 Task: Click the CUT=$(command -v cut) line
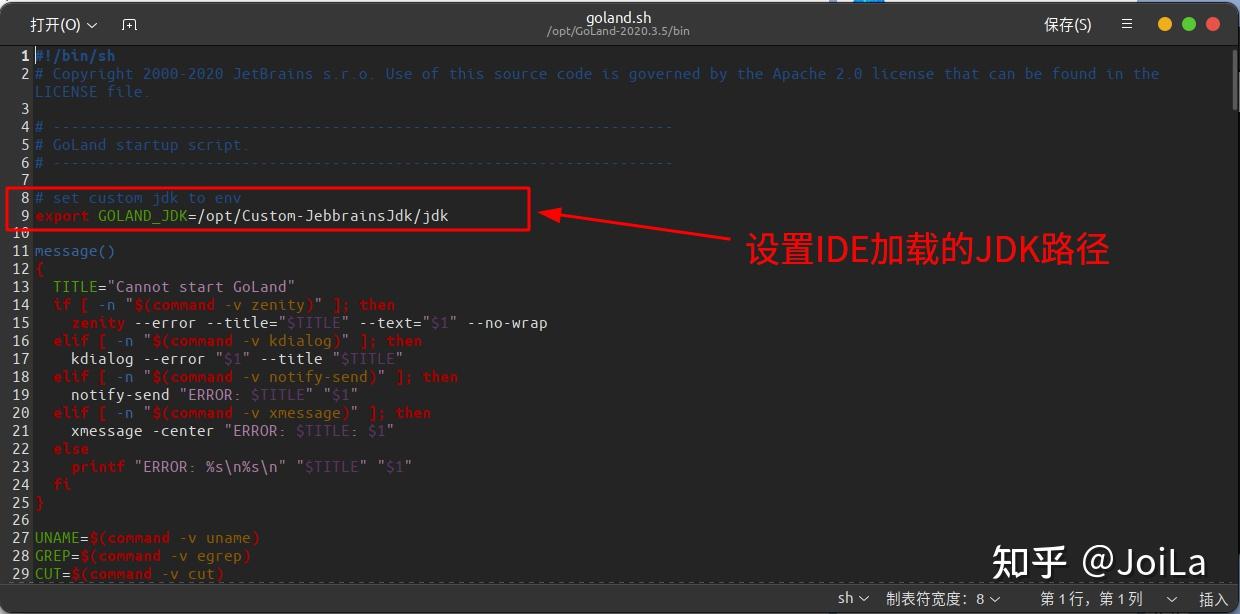coord(129,575)
